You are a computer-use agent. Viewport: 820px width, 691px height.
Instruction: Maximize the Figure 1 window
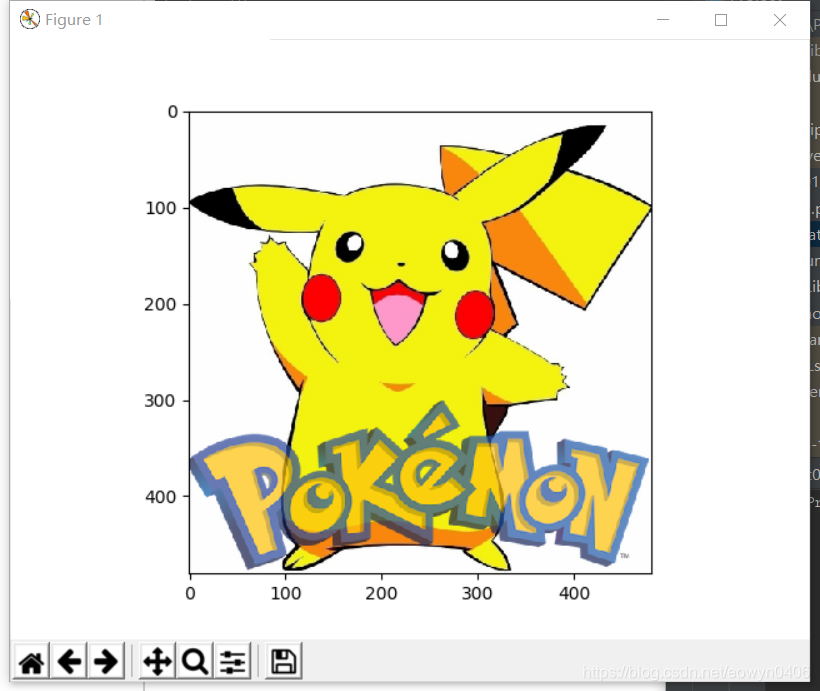pos(721,20)
